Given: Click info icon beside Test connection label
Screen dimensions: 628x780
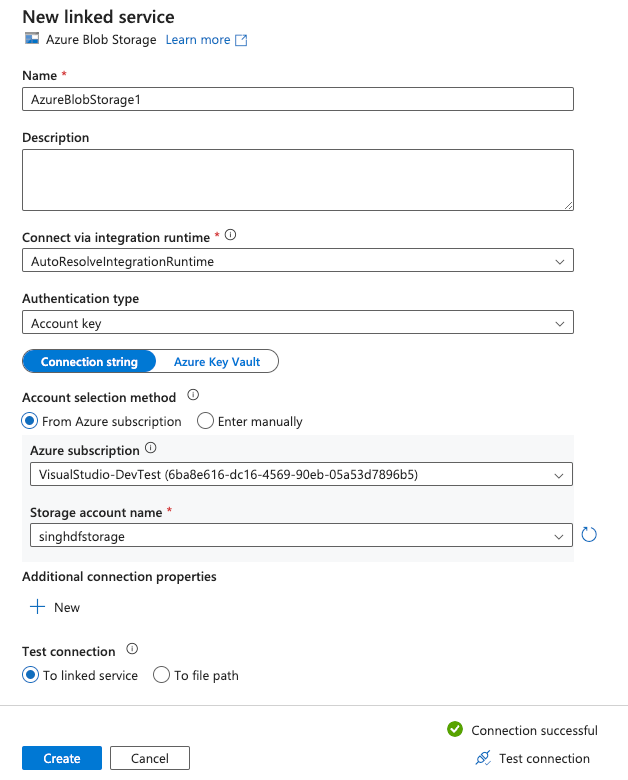Looking at the screenshot, I should 132,650.
